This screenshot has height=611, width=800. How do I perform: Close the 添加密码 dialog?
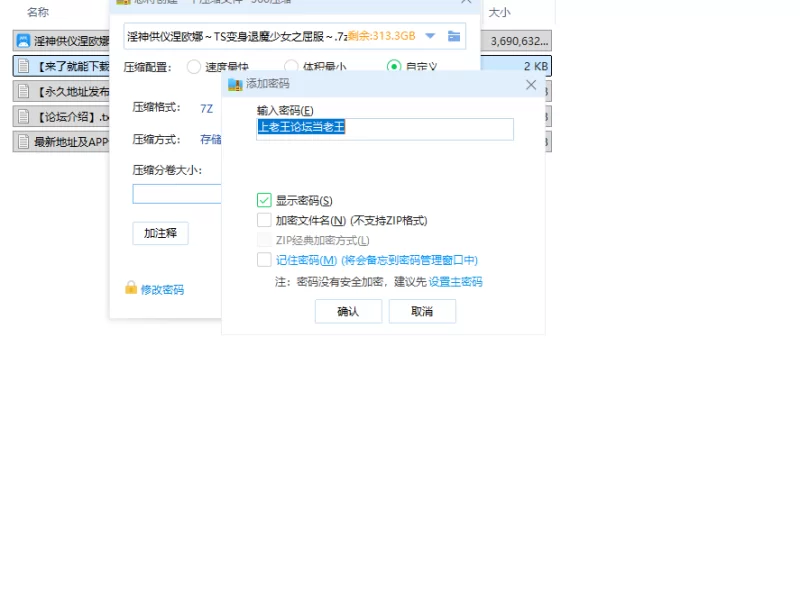[x=531, y=85]
